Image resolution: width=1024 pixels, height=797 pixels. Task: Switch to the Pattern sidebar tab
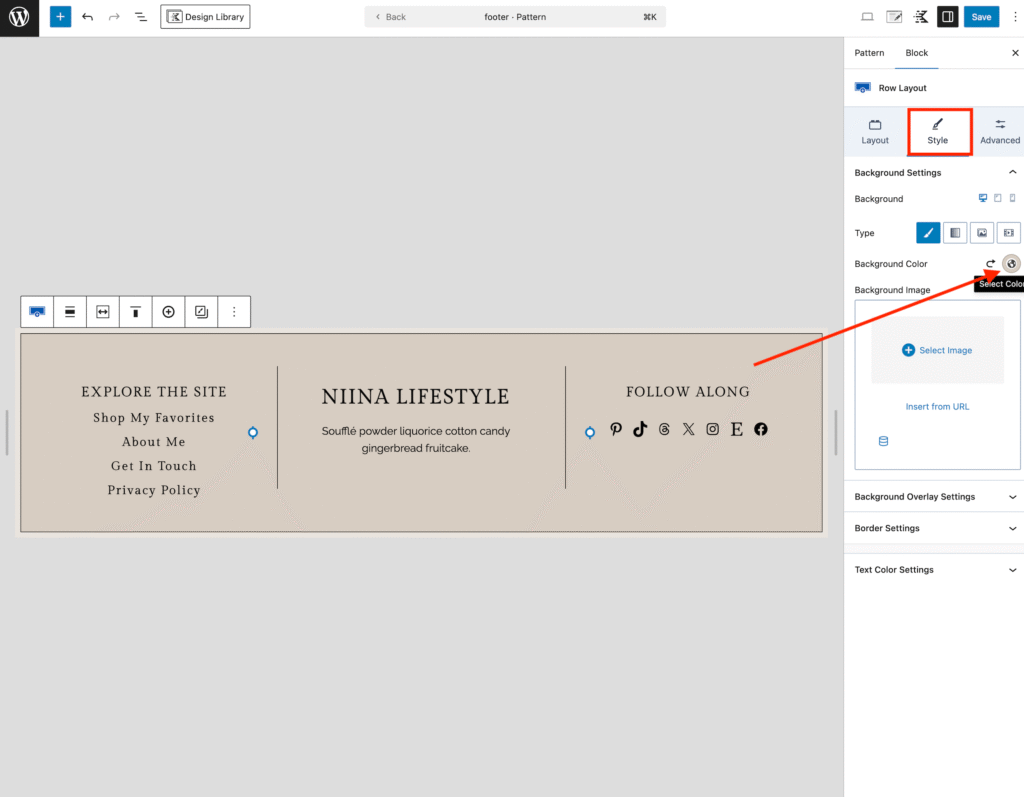pyautogui.click(x=869, y=53)
